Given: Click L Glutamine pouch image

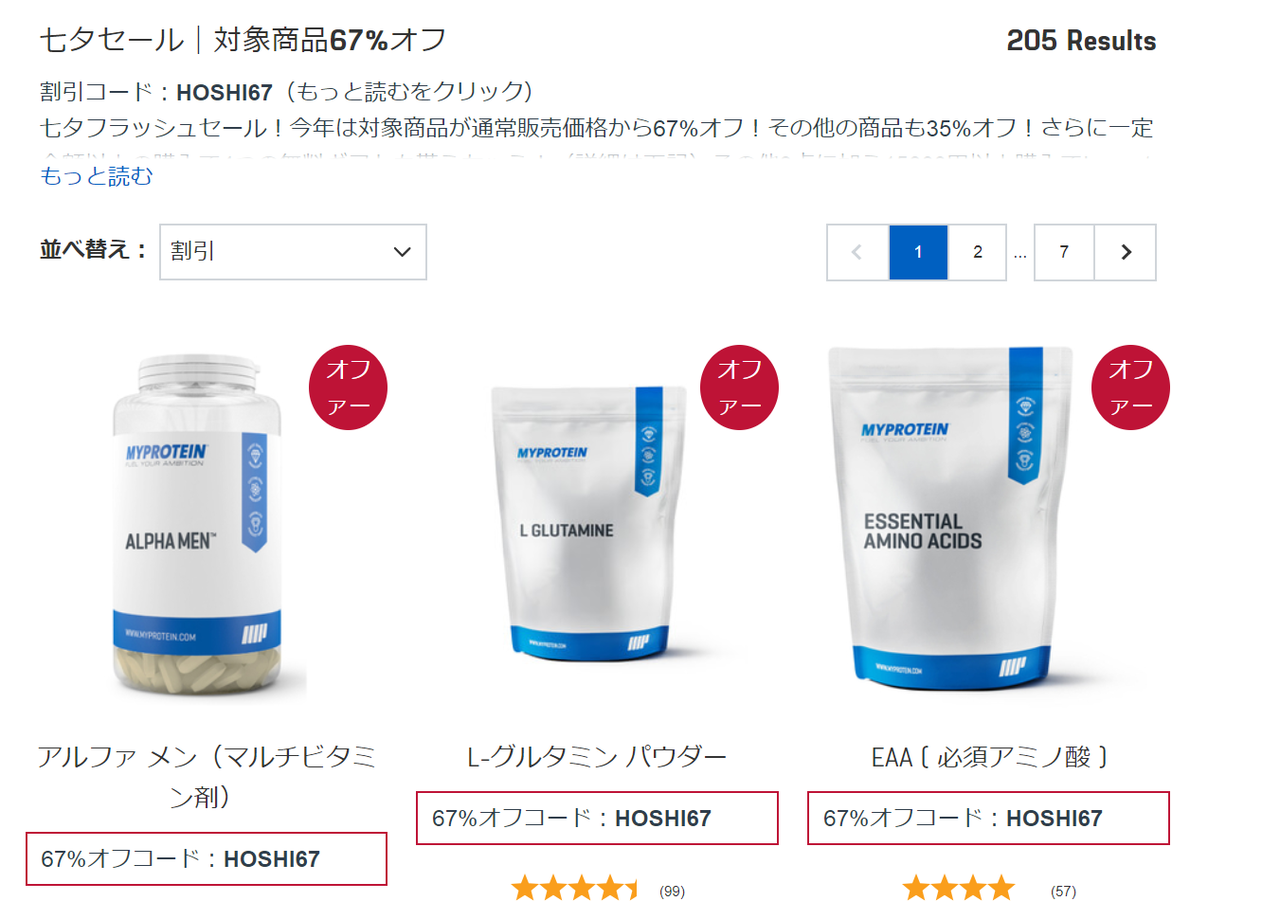Looking at the screenshot, I should pos(590,522).
